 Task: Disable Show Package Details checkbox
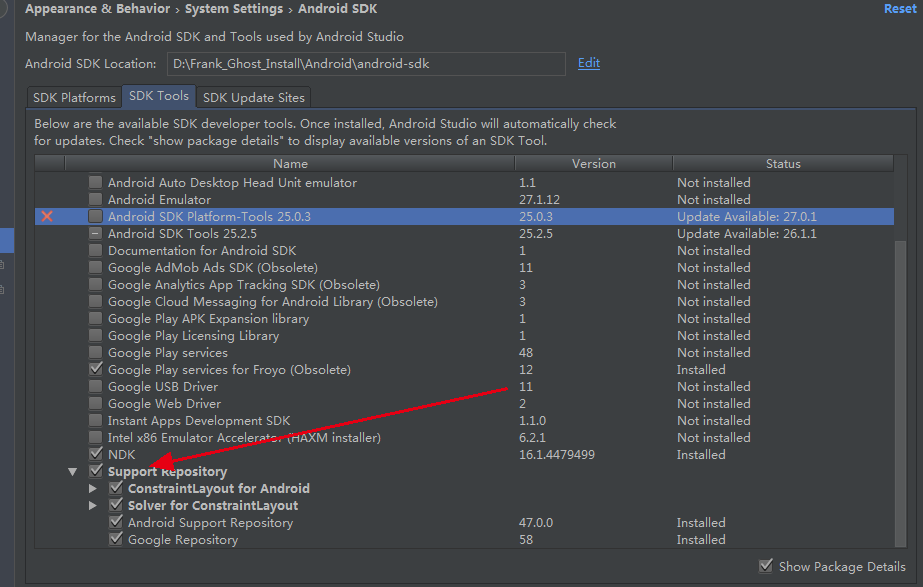766,566
